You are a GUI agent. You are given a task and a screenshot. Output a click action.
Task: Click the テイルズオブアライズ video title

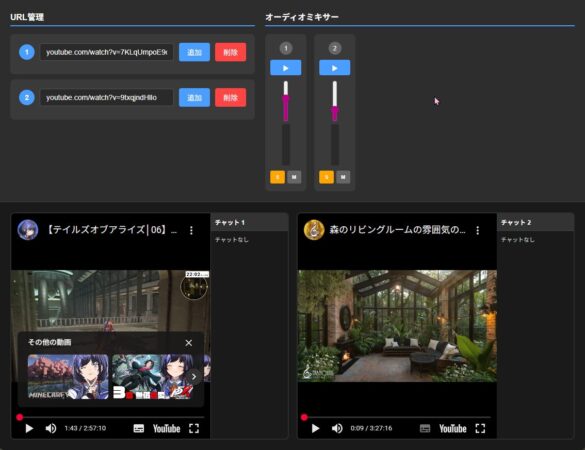[111, 230]
